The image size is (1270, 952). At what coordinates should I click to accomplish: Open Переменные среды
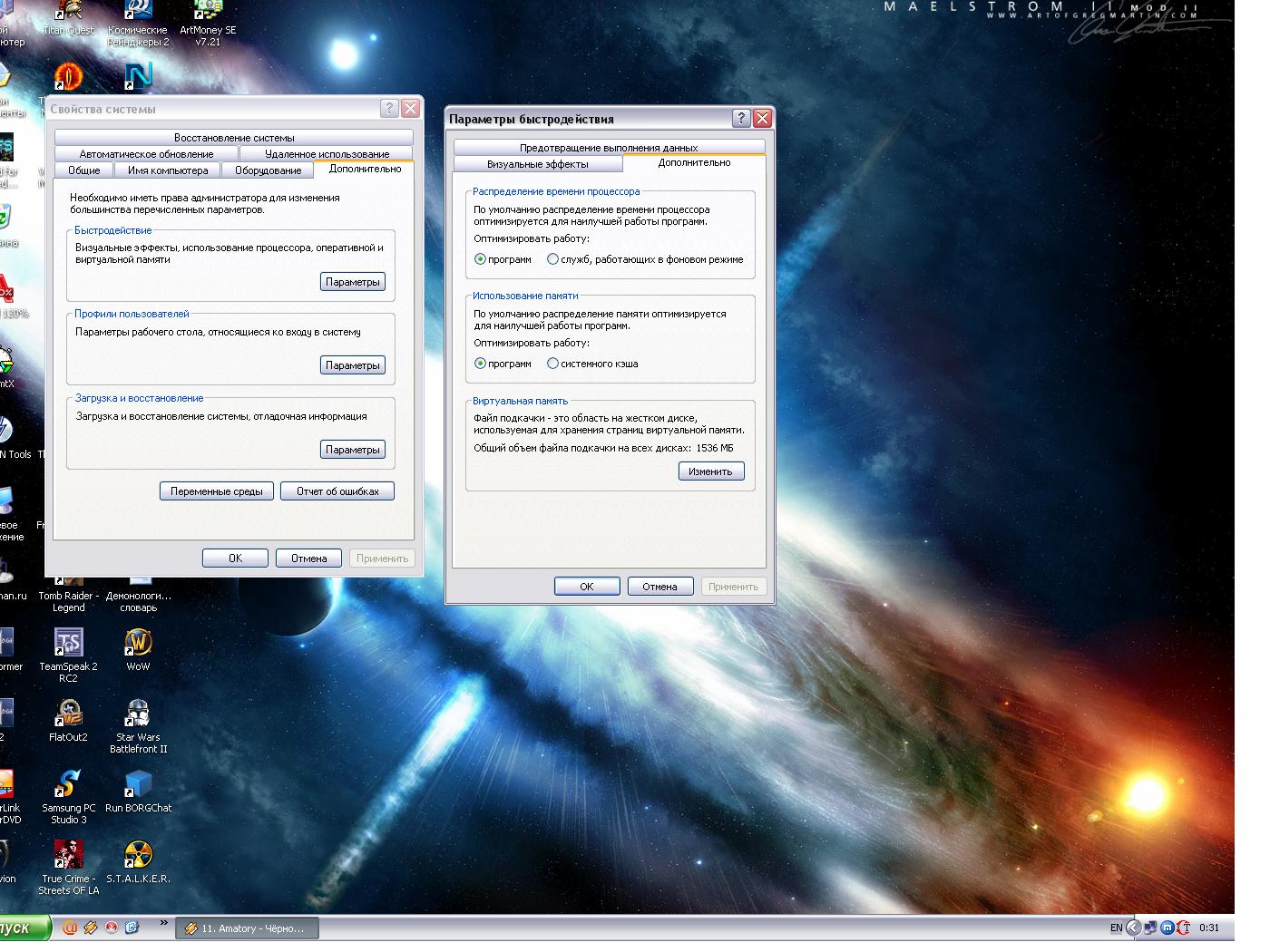point(217,491)
